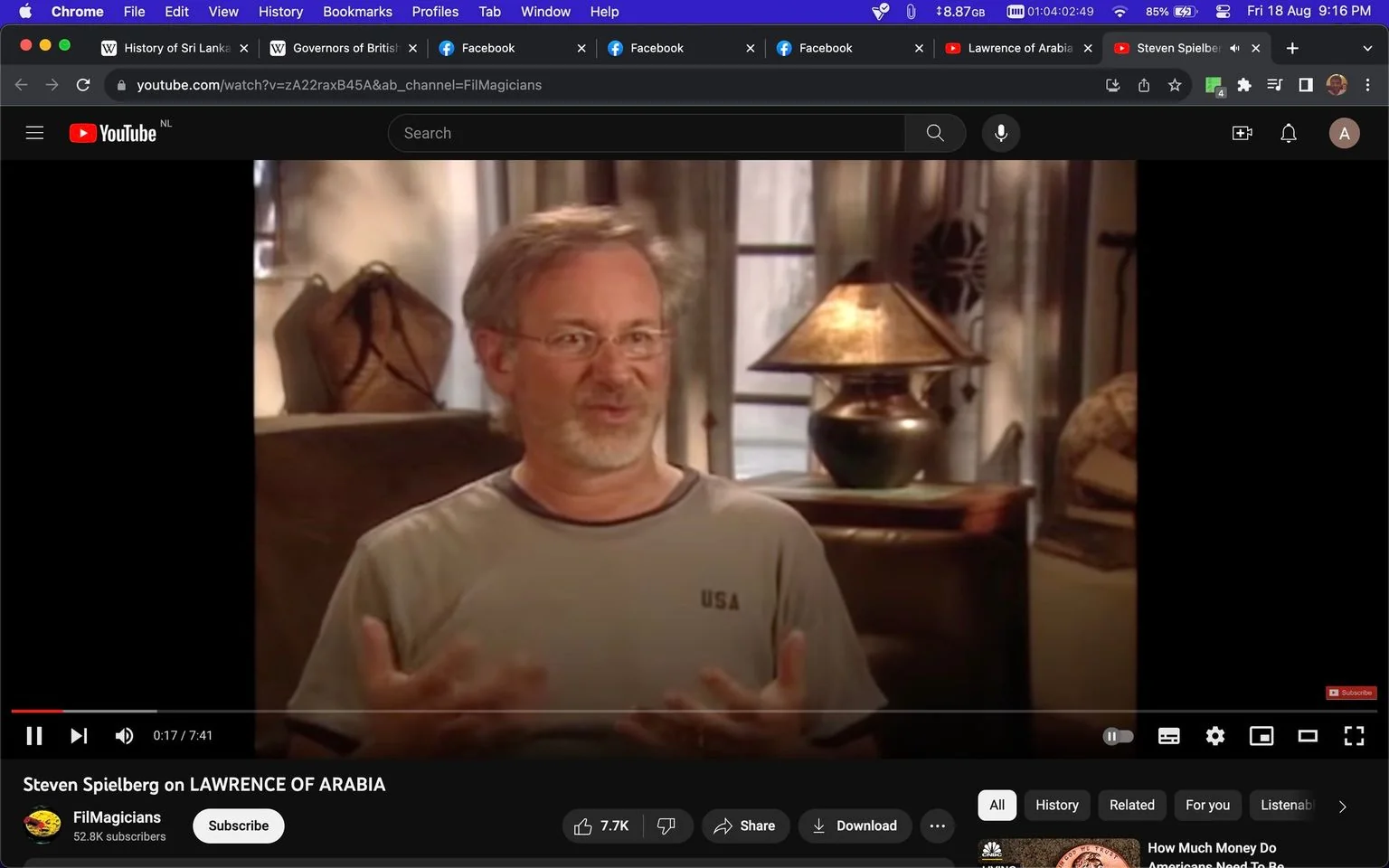
Task: Open more actions menu beside Download
Action: pos(937,826)
